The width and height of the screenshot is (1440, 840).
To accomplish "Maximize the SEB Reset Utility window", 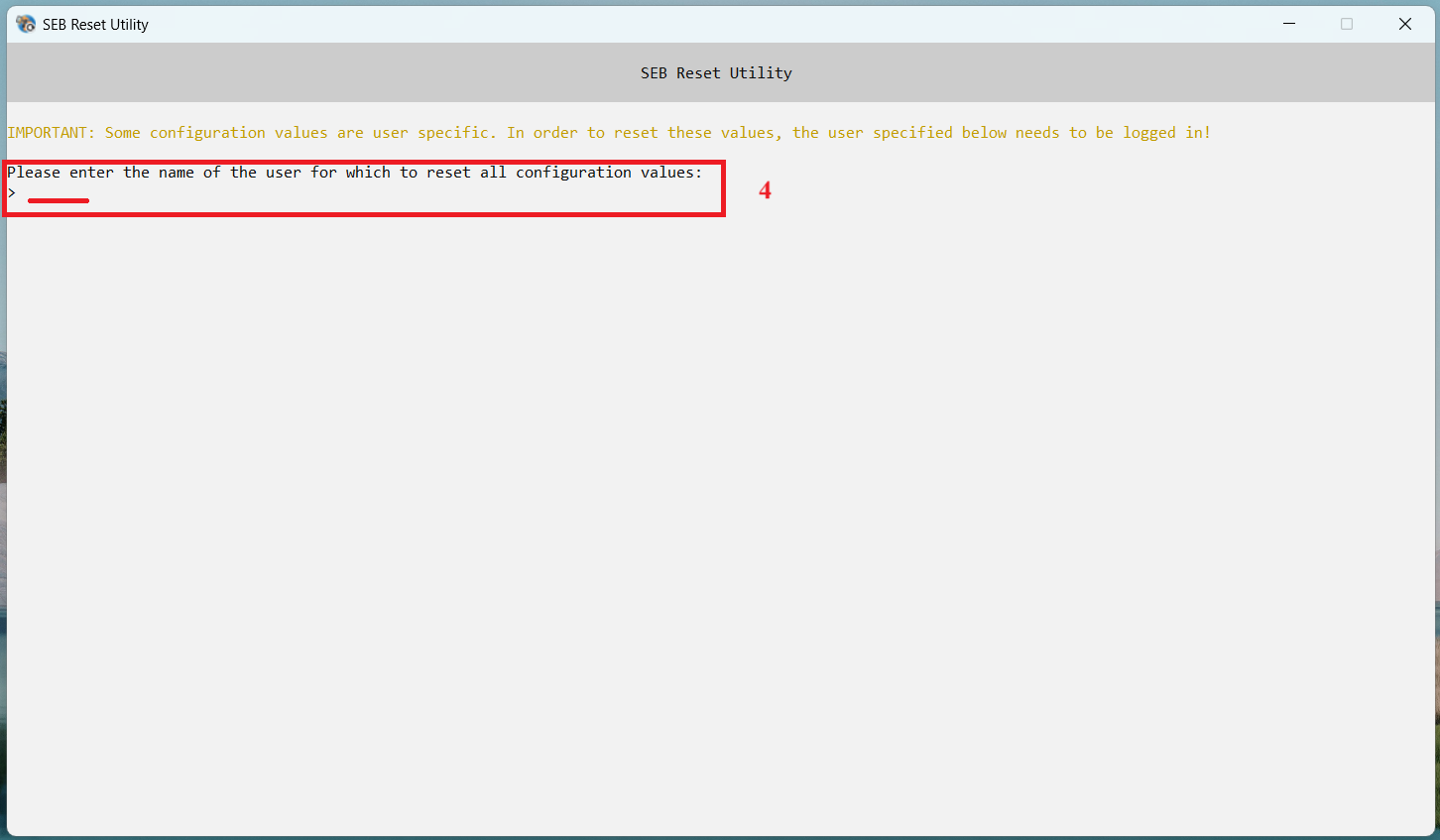I will (x=1347, y=24).
